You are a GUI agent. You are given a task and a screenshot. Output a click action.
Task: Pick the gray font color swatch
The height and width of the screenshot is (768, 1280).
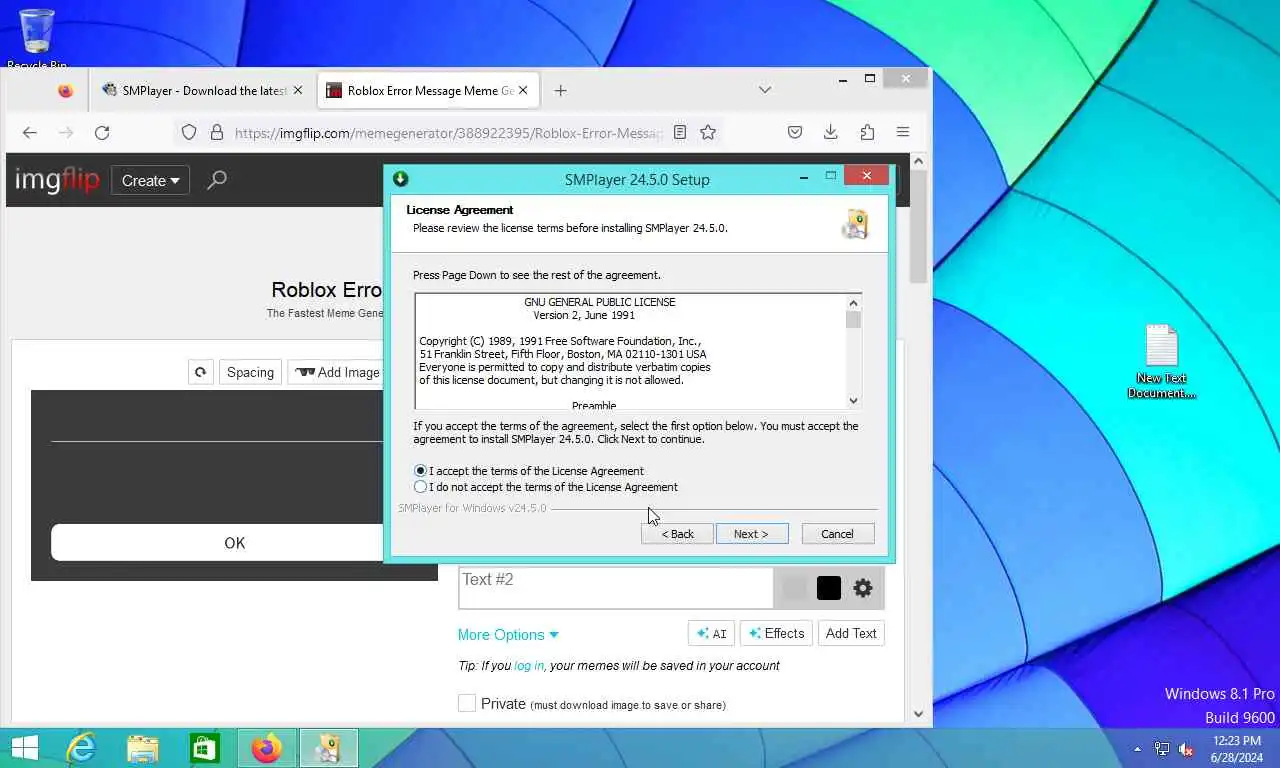point(794,588)
